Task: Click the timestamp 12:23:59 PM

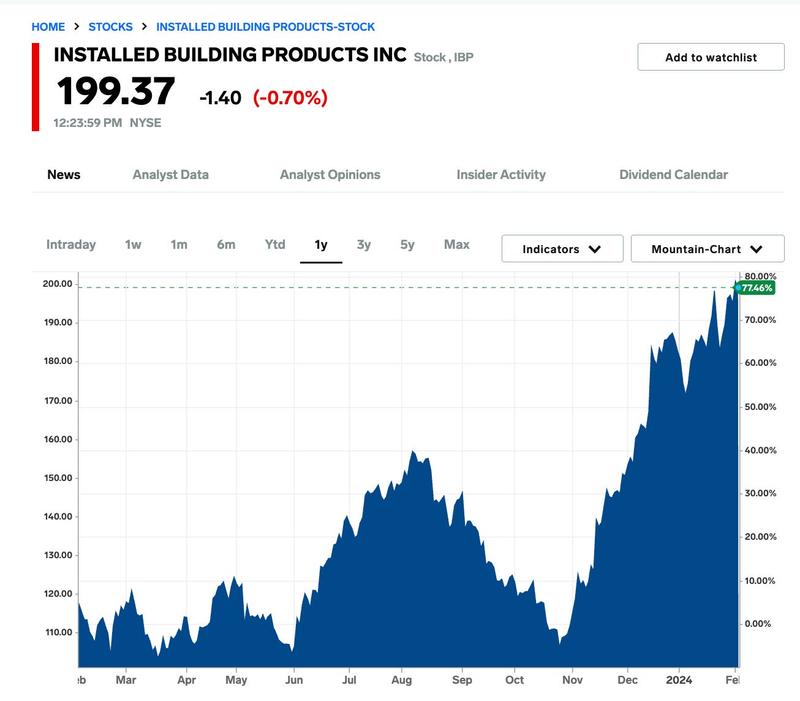Action: point(88,123)
